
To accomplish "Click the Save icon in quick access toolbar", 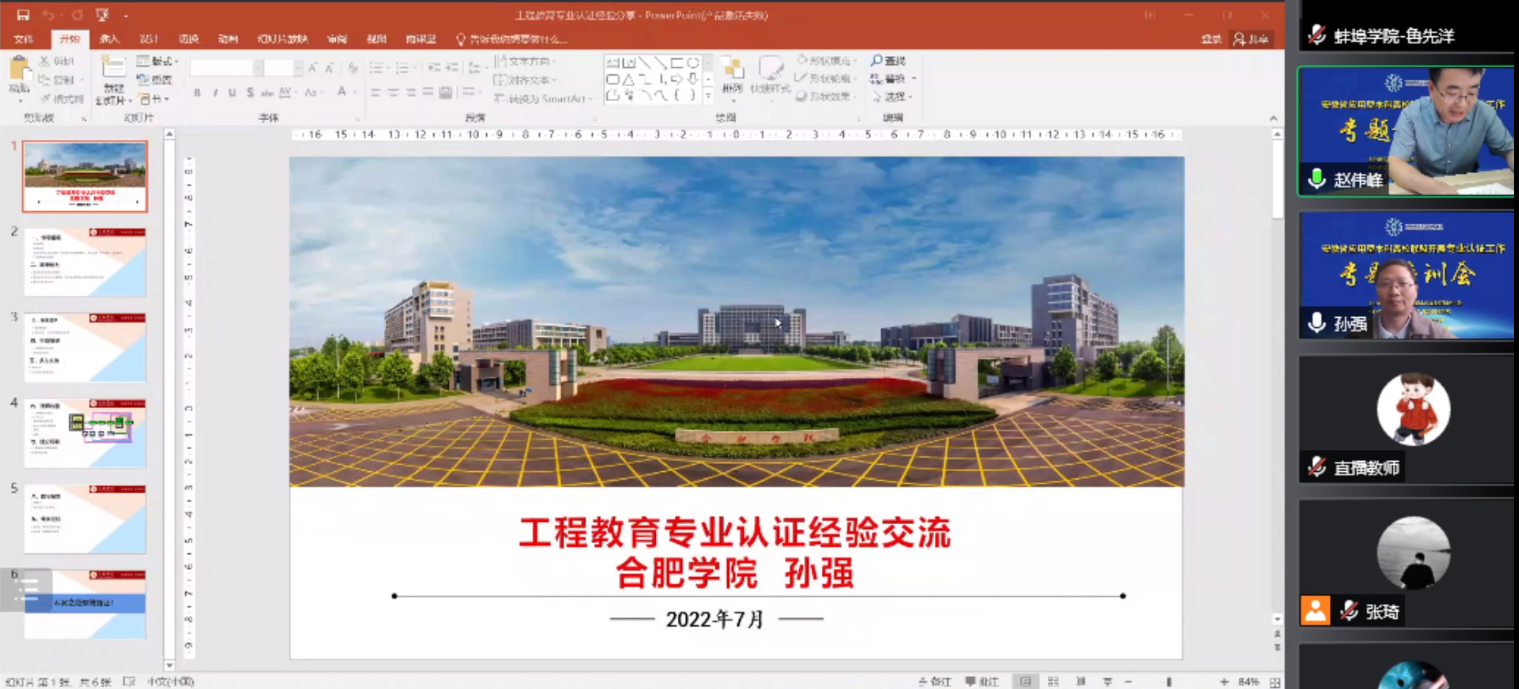I will click(x=23, y=16).
